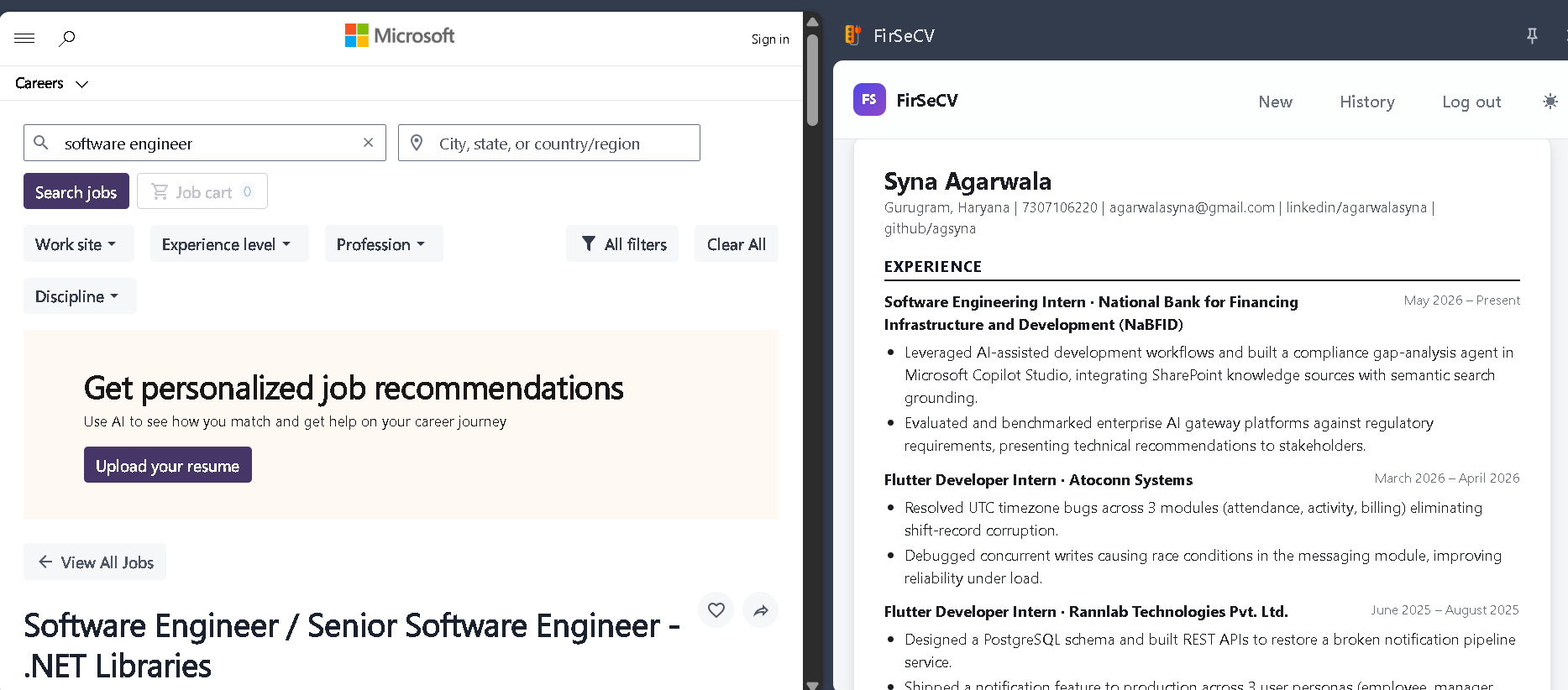Click Get personalized job recommendations heading
1568x690 pixels.
[354, 388]
